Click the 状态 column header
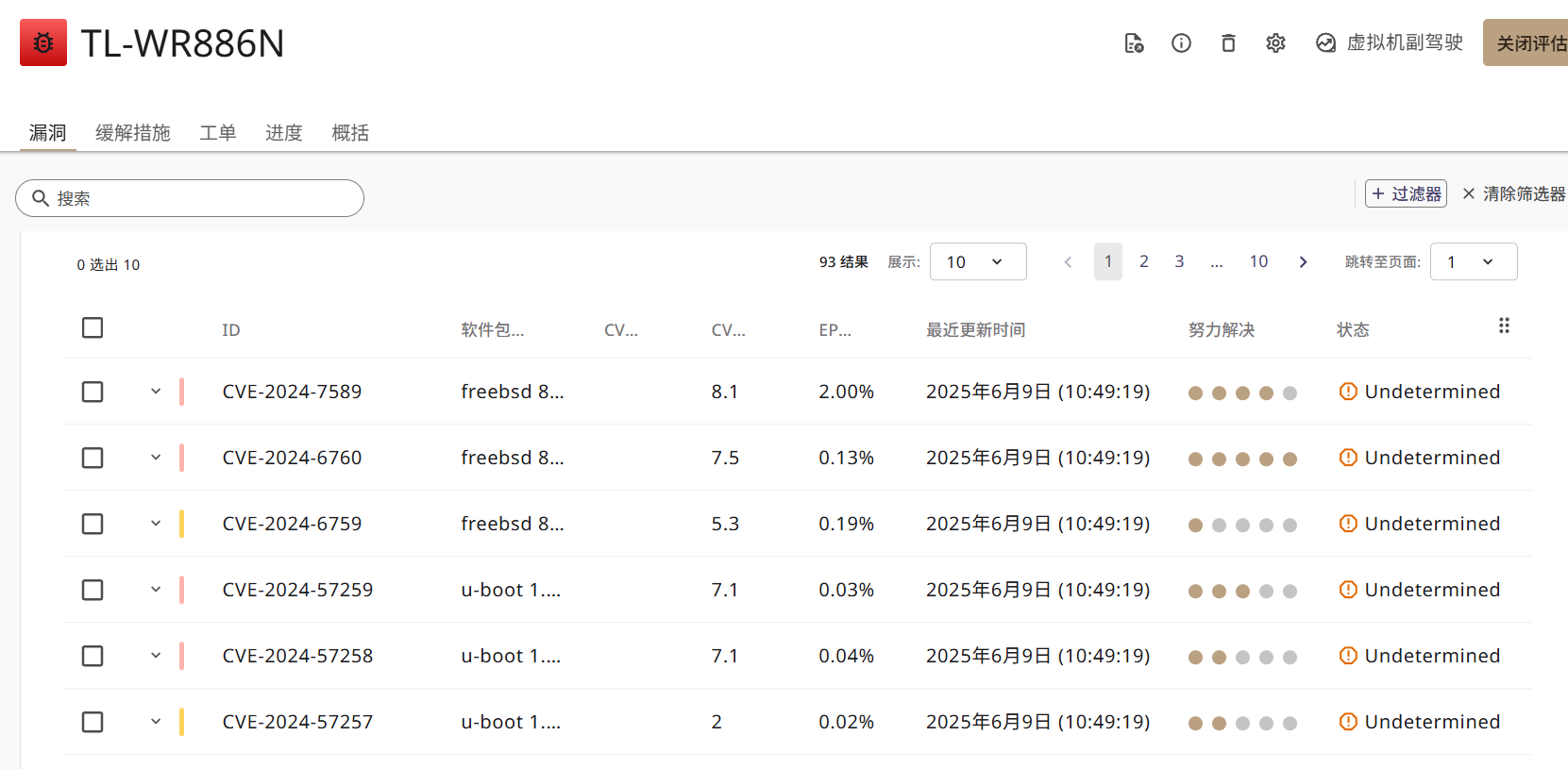The height and width of the screenshot is (769, 1568). pyautogui.click(x=1353, y=329)
